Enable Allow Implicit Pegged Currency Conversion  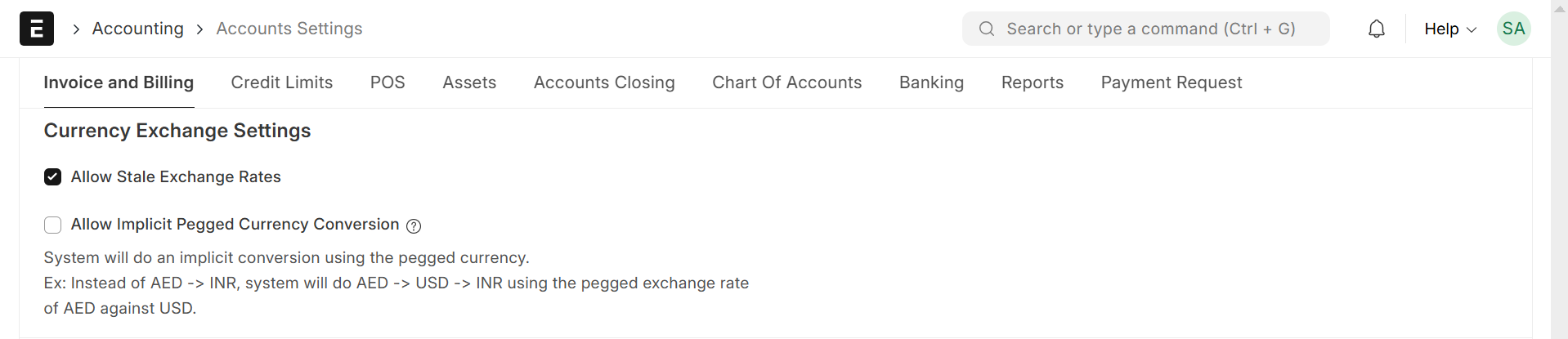coord(53,225)
